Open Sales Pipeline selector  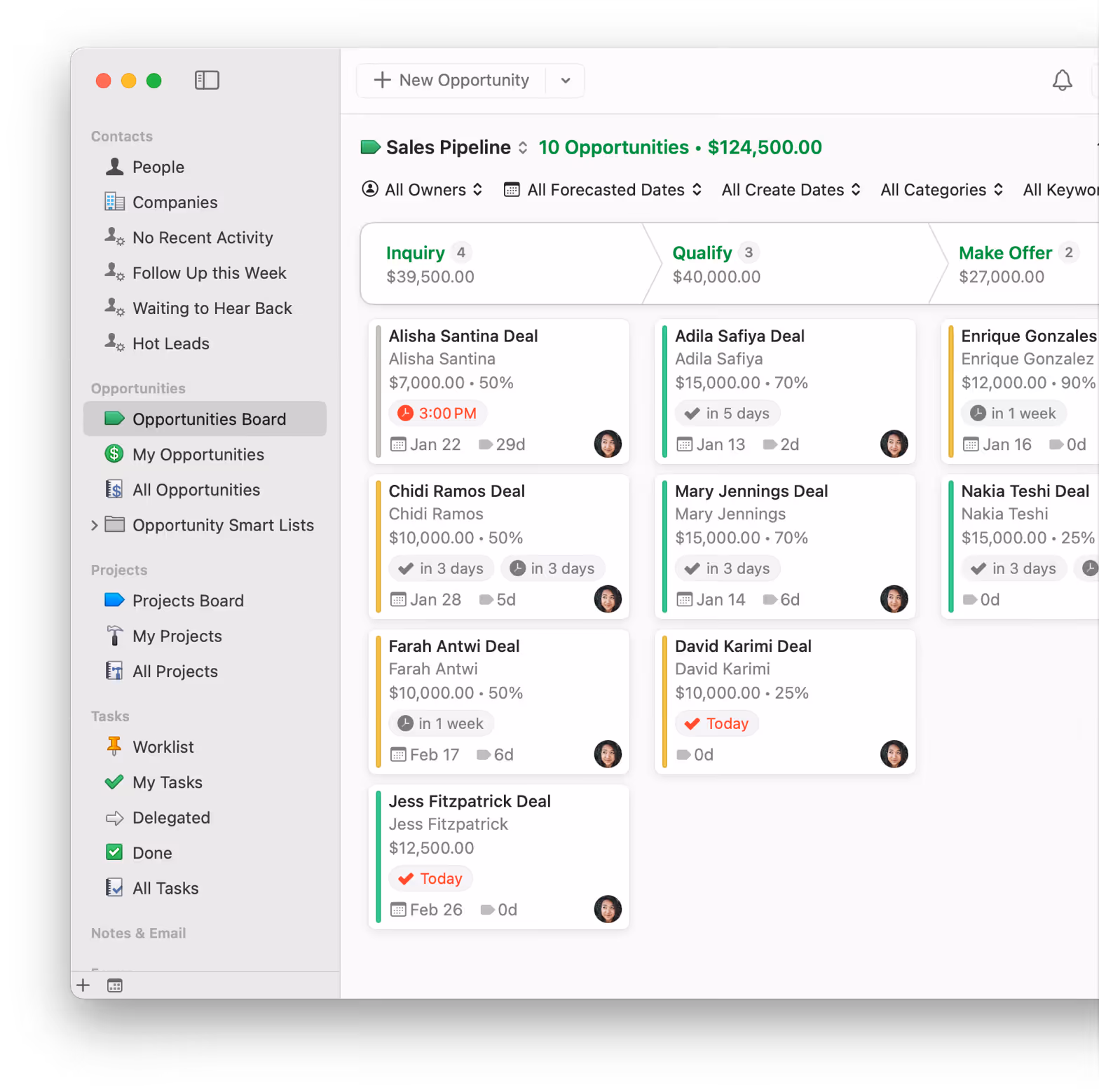[444, 147]
